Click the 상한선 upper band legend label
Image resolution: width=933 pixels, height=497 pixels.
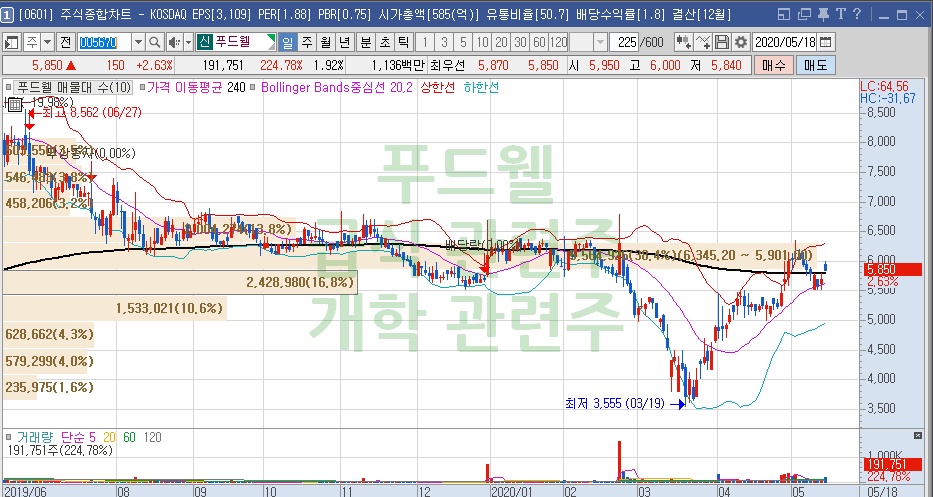(438, 87)
